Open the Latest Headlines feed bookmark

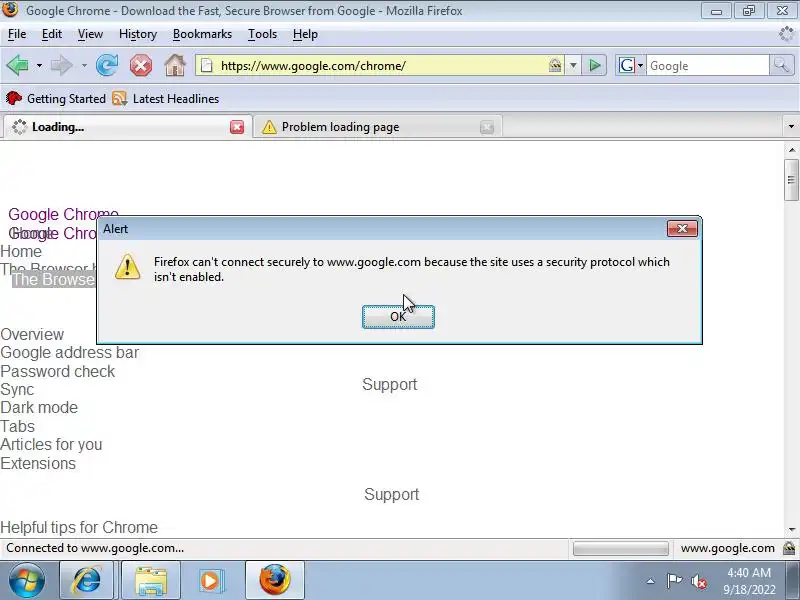pos(165,98)
